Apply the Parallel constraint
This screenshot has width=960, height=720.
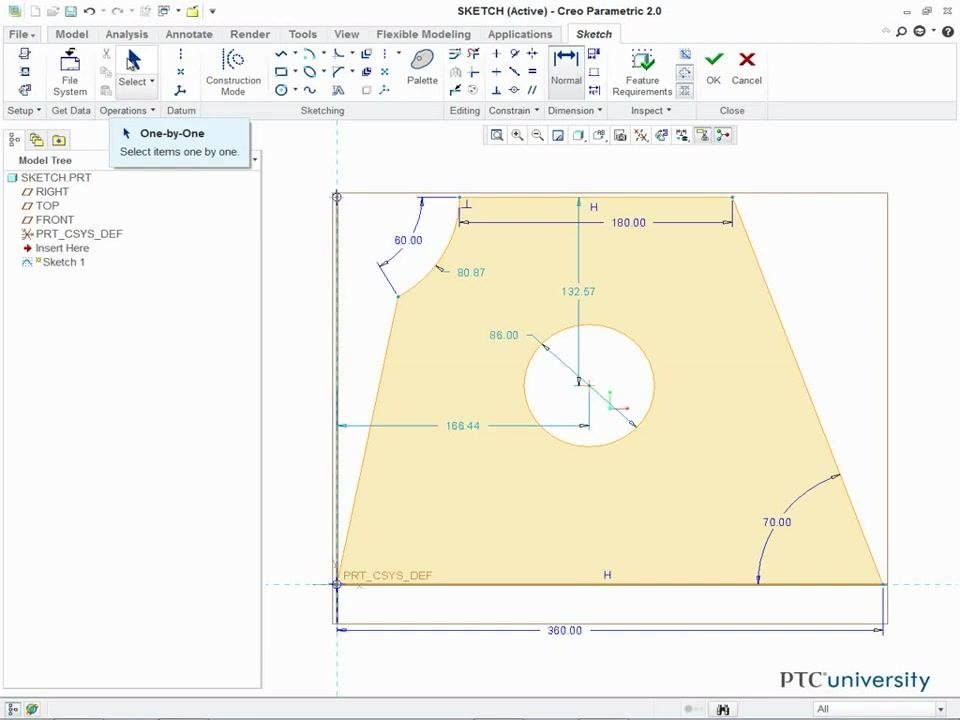[532, 90]
